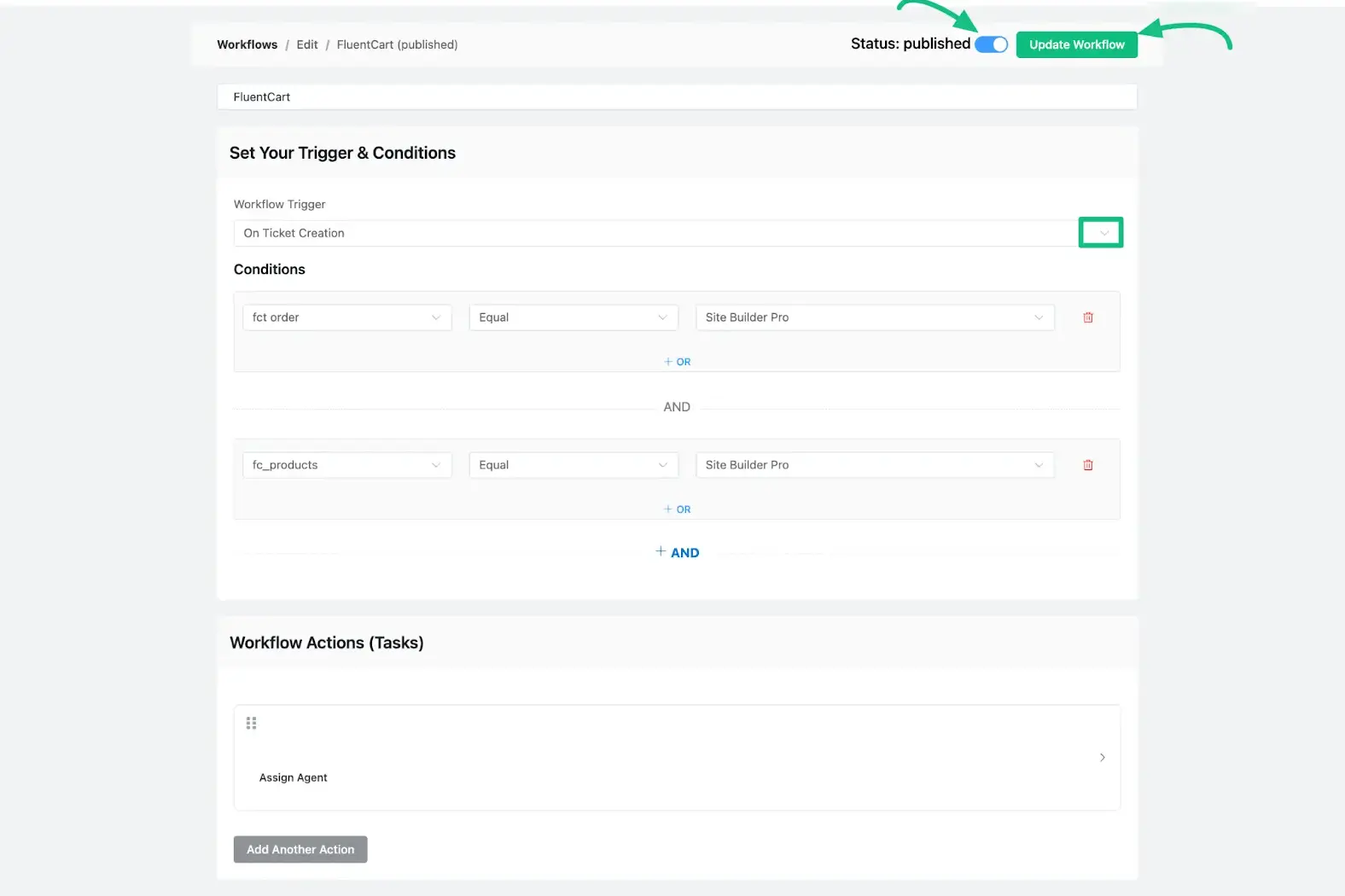Click the Edit breadcrumb item
The image size is (1345, 896).
(x=307, y=44)
